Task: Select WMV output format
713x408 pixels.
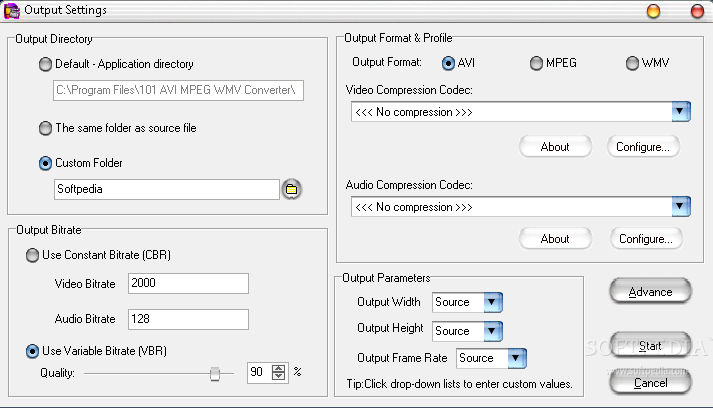Action: point(632,63)
